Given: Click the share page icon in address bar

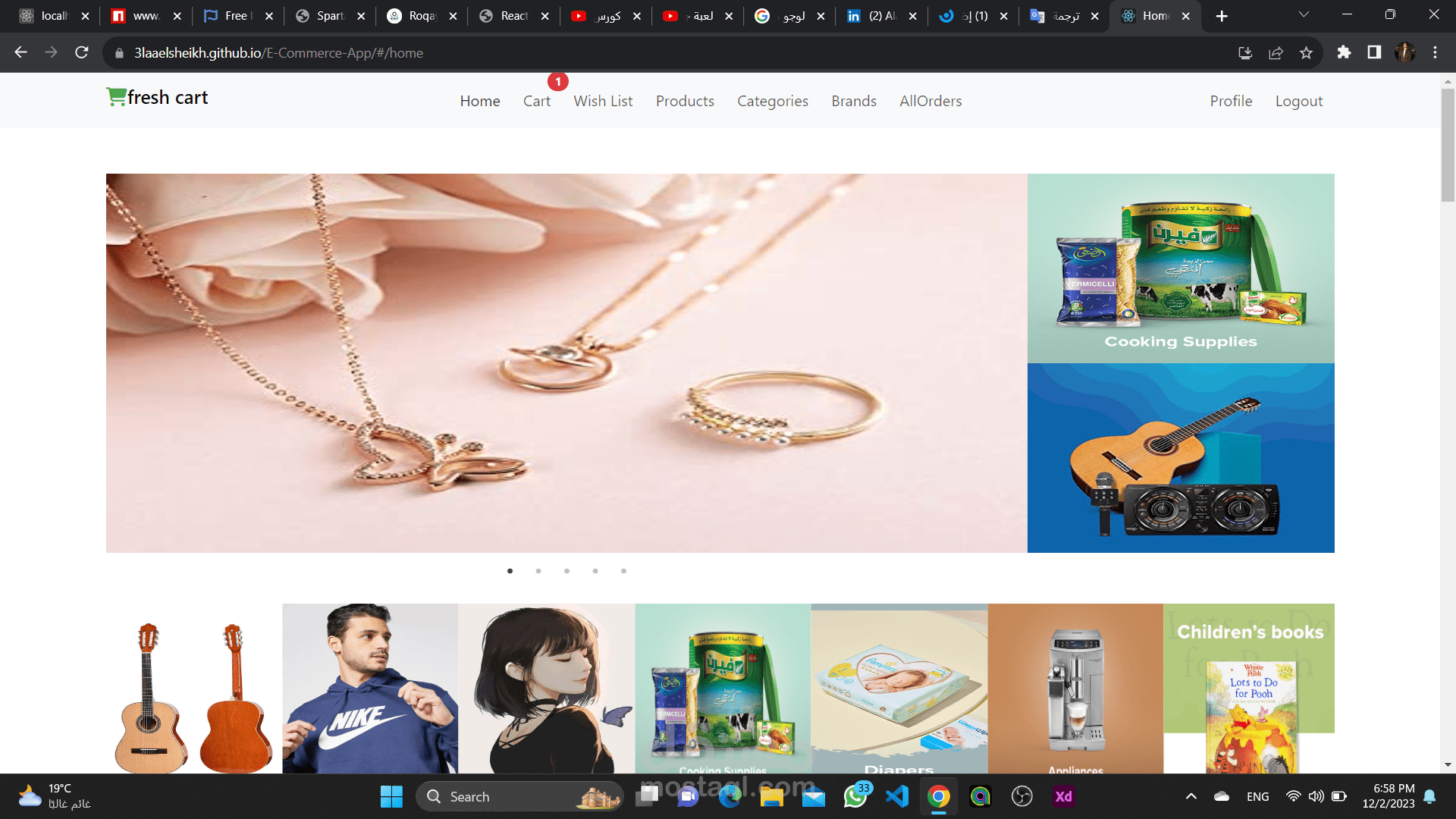Looking at the screenshot, I should [x=1276, y=52].
